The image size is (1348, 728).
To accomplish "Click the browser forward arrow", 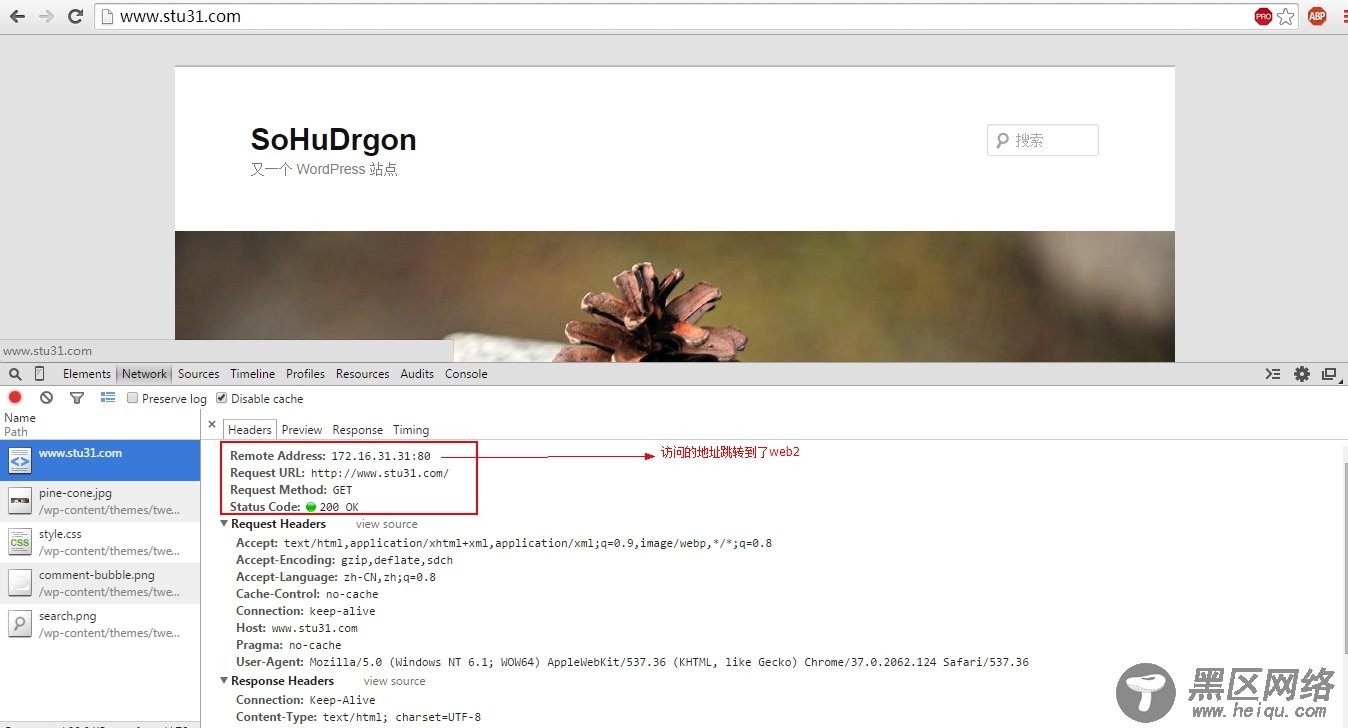I will 46,16.
